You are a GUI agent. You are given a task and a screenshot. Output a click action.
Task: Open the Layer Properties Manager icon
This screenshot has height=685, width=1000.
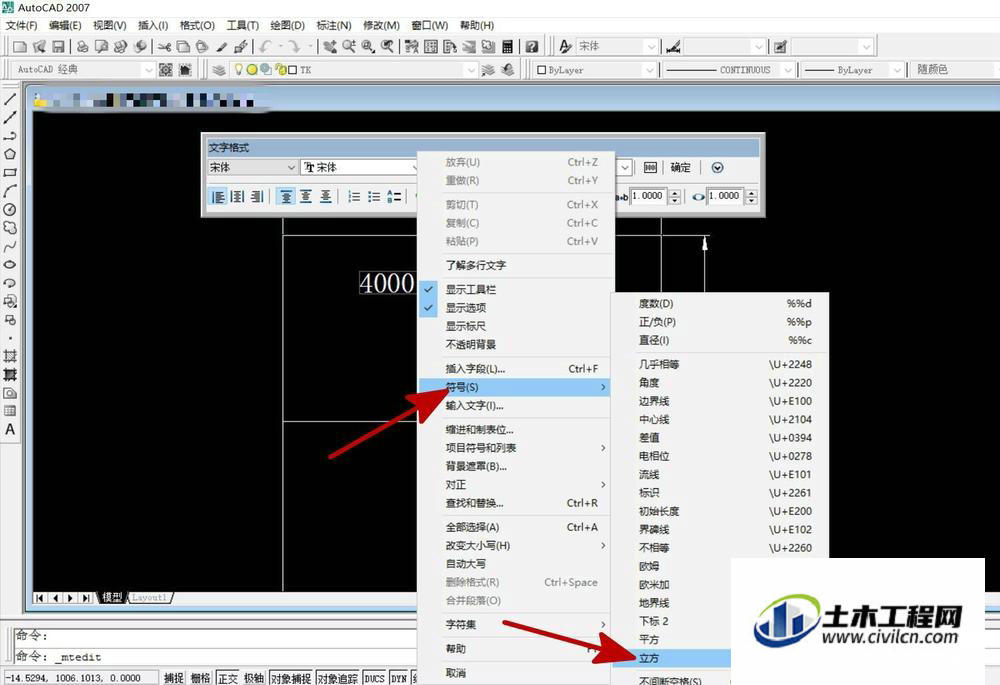pos(219,70)
